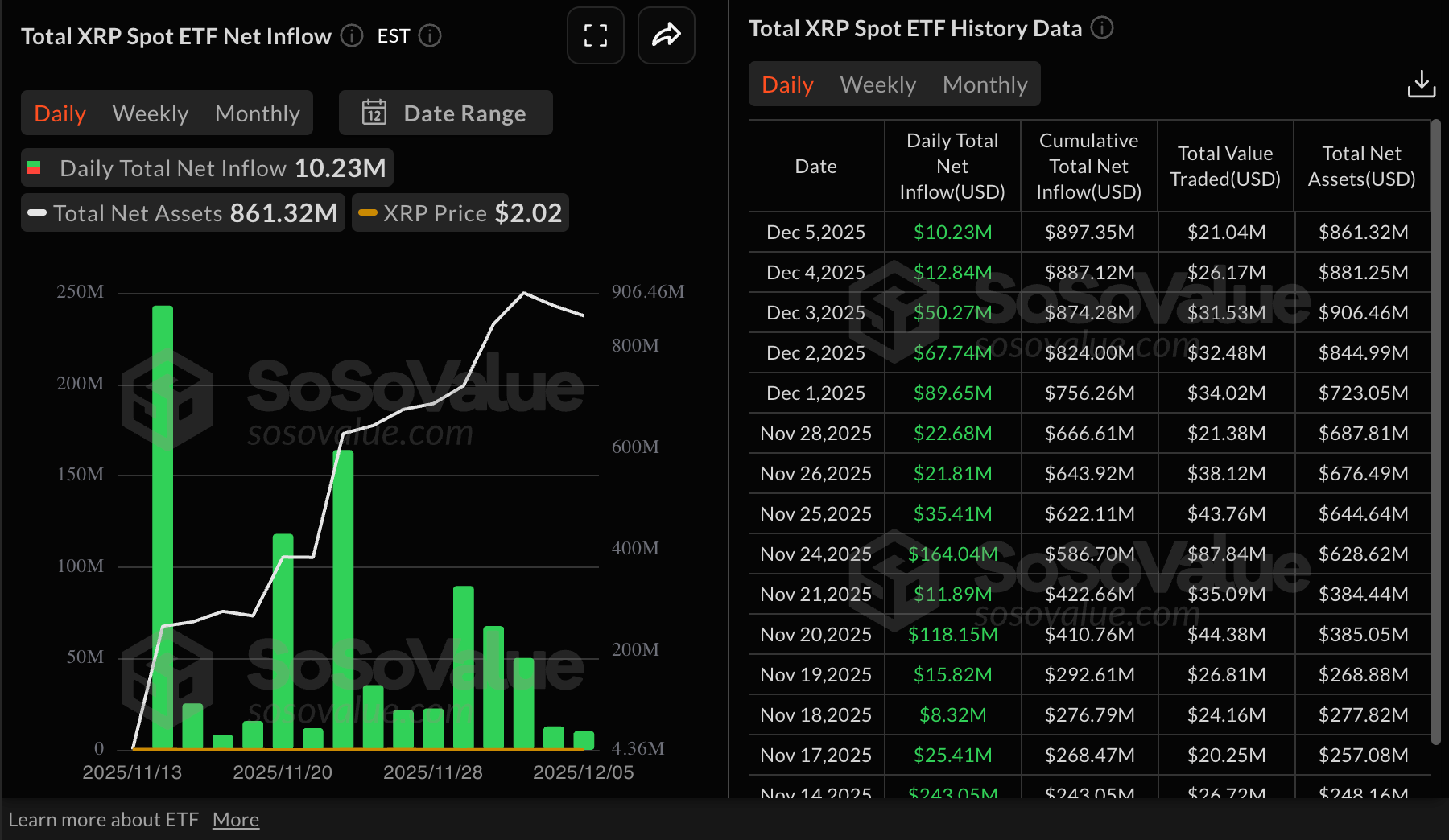Open the calendar icon in Date Range
1449x840 pixels.
[x=374, y=113]
